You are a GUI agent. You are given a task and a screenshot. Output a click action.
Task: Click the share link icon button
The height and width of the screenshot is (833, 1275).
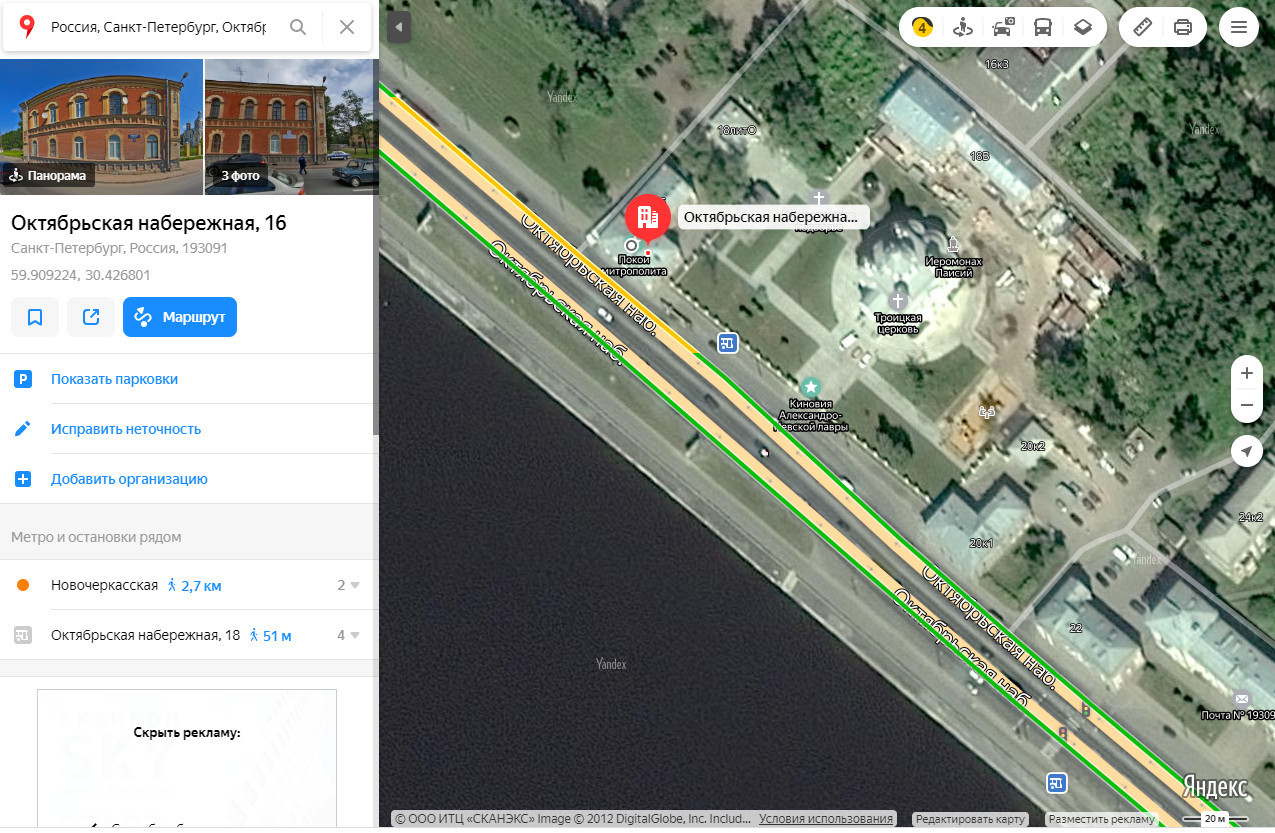tap(91, 317)
